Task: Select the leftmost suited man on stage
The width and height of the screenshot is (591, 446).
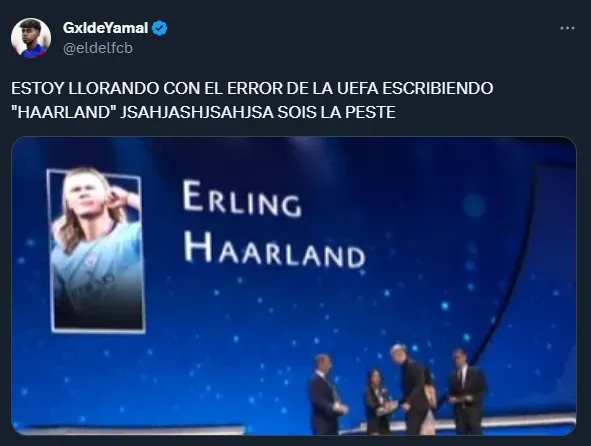Action: point(326,394)
